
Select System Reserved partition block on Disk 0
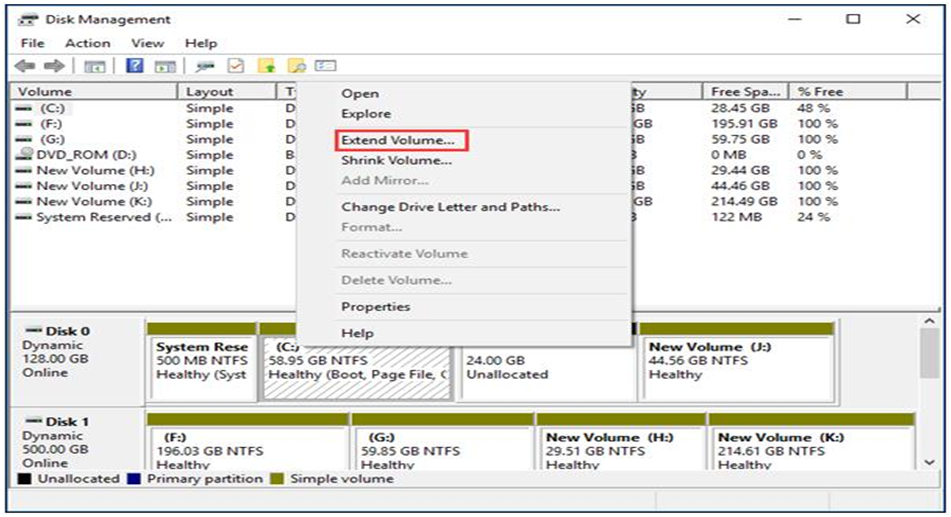(x=203, y=362)
